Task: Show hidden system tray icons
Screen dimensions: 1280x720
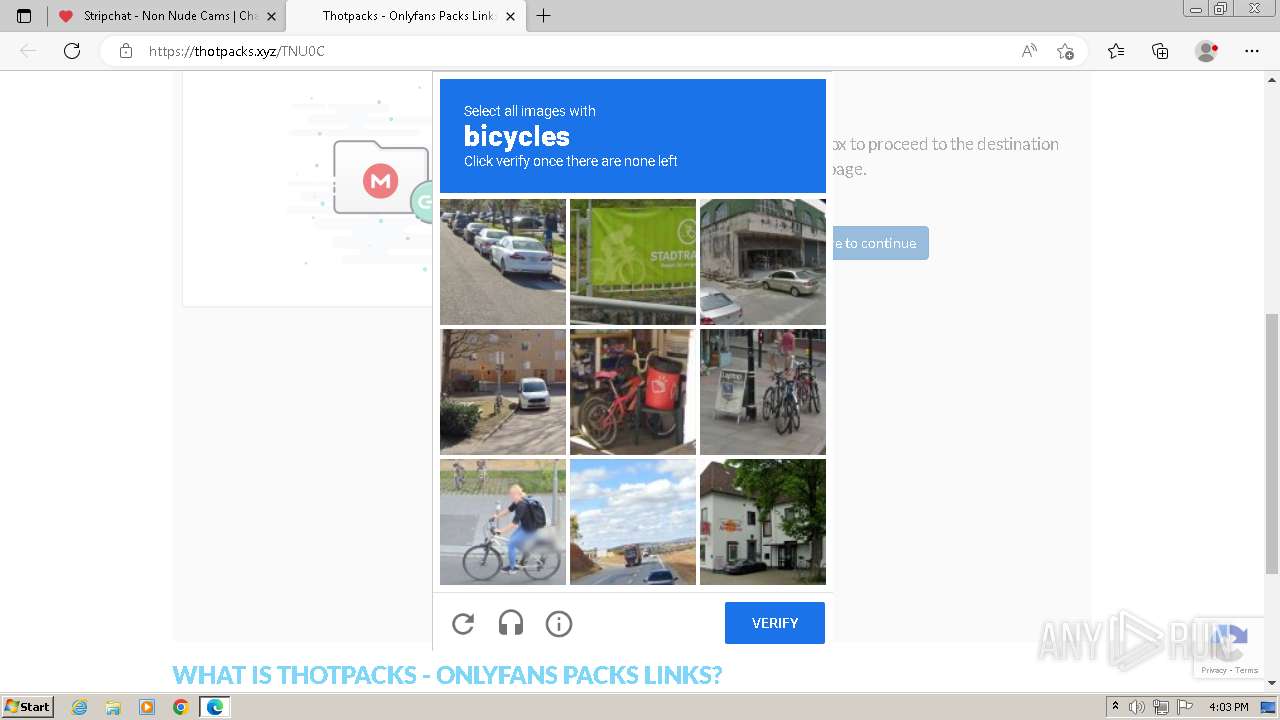Action: [x=1115, y=707]
